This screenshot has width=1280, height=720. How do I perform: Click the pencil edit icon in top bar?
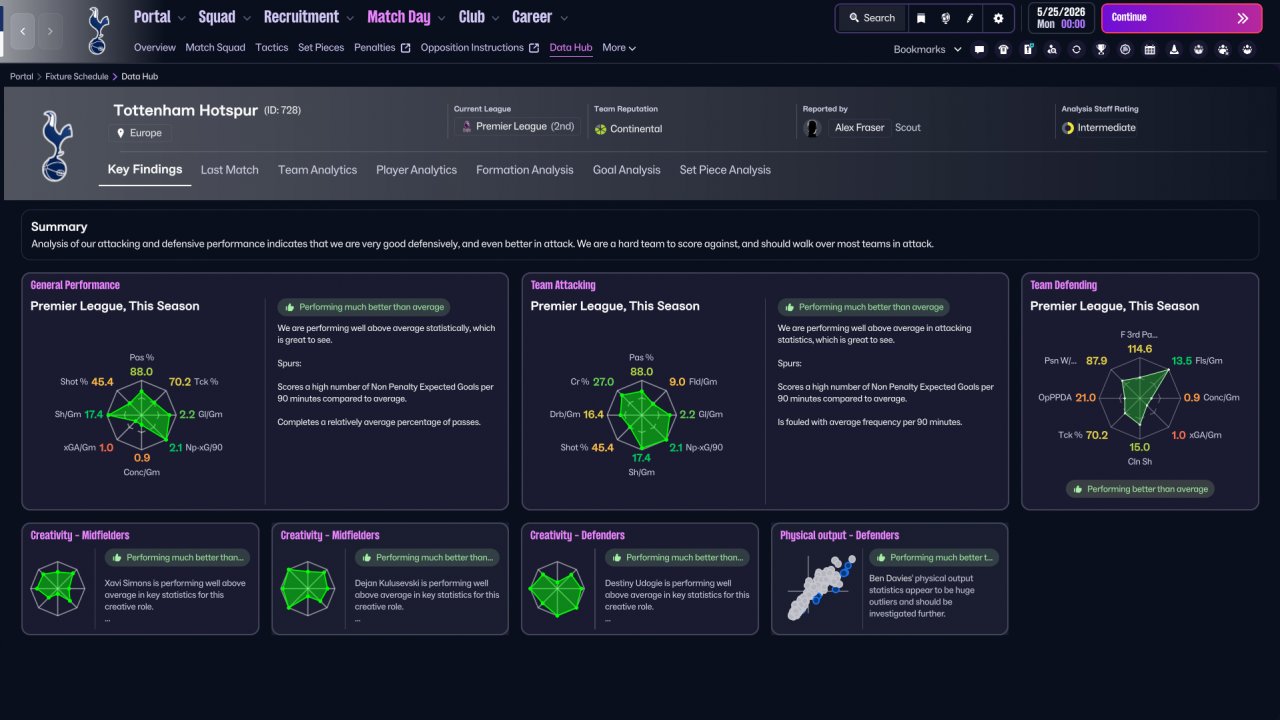[x=970, y=18]
